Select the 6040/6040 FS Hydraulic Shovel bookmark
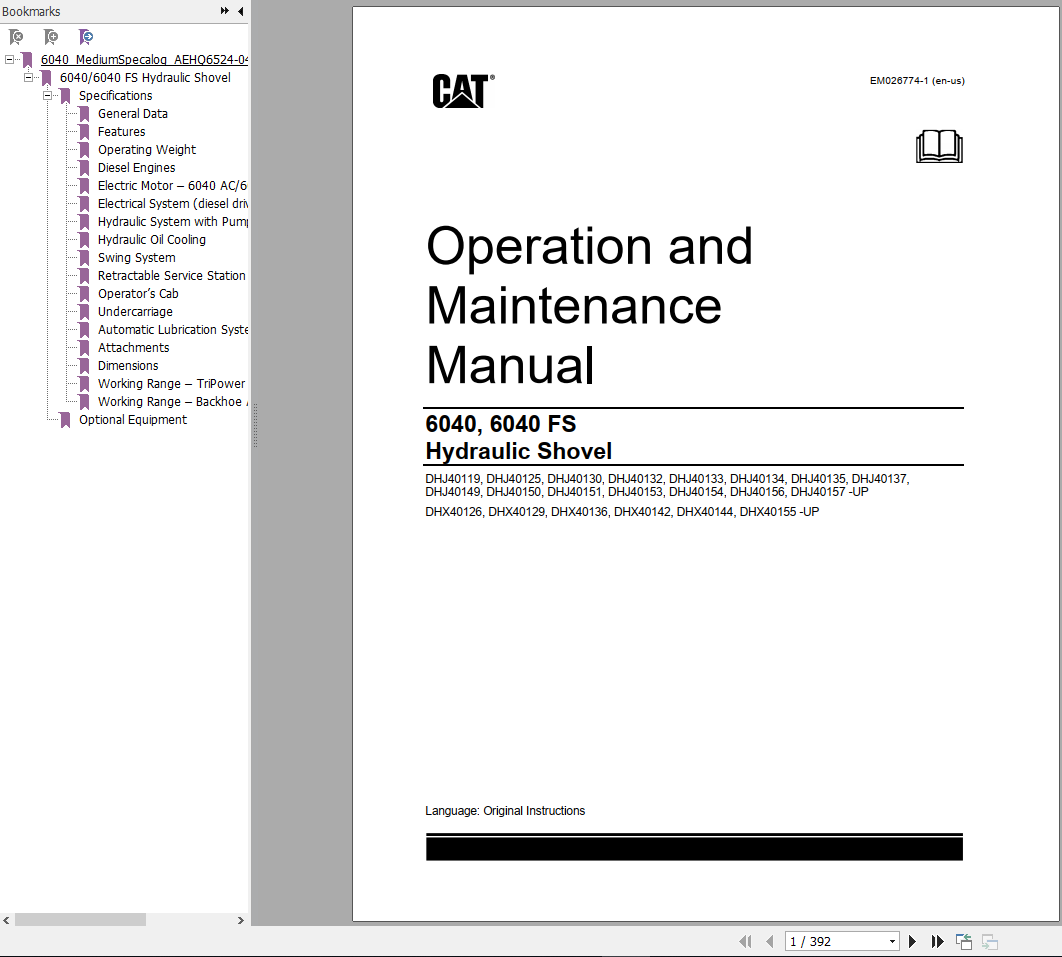Image resolution: width=1062 pixels, height=957 pixels. tap(145, 78)
